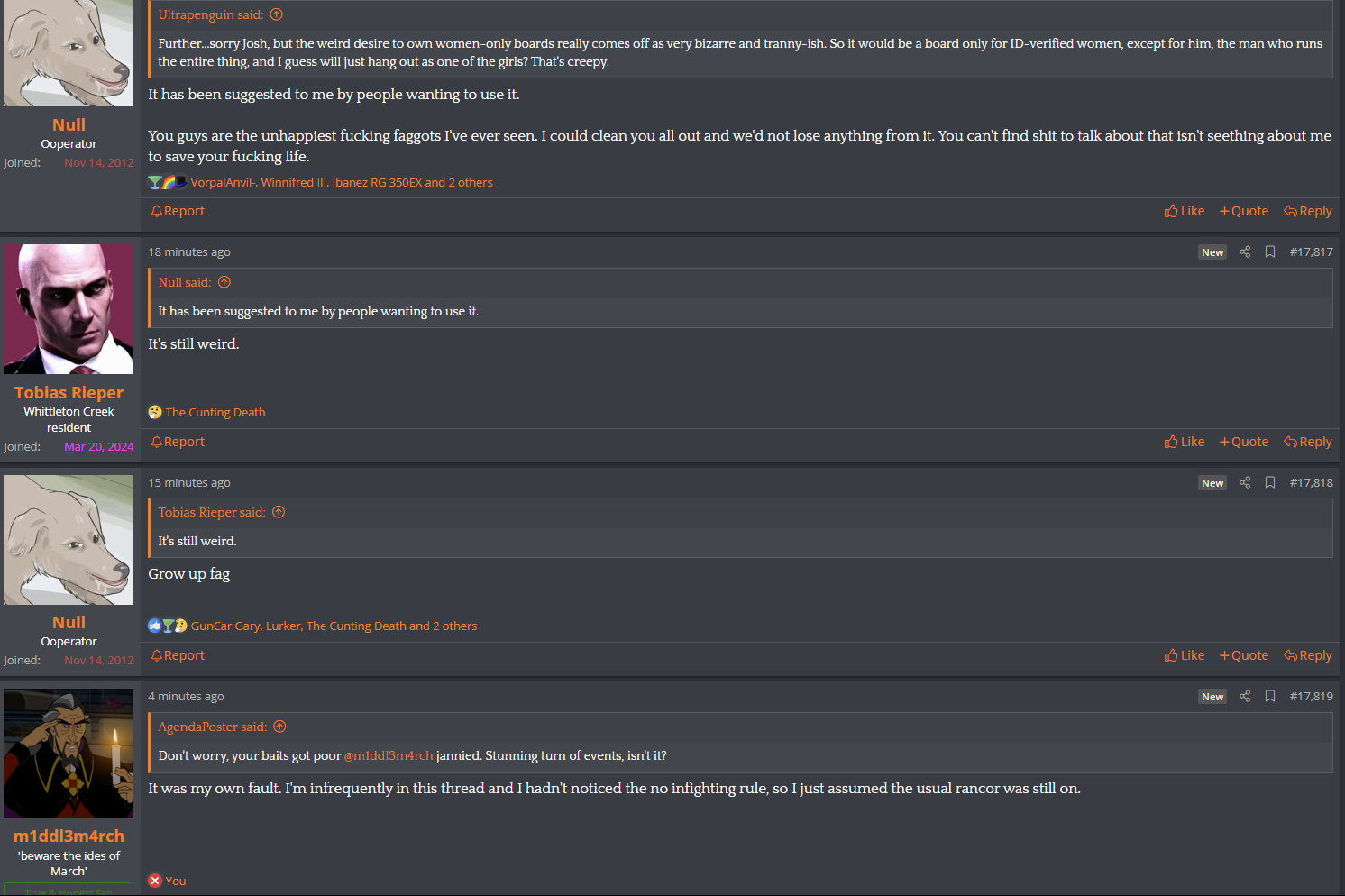The image size is (1345, 896).
Task: Open @m1ddl3m4rch mention link
Action: [389, 755]
